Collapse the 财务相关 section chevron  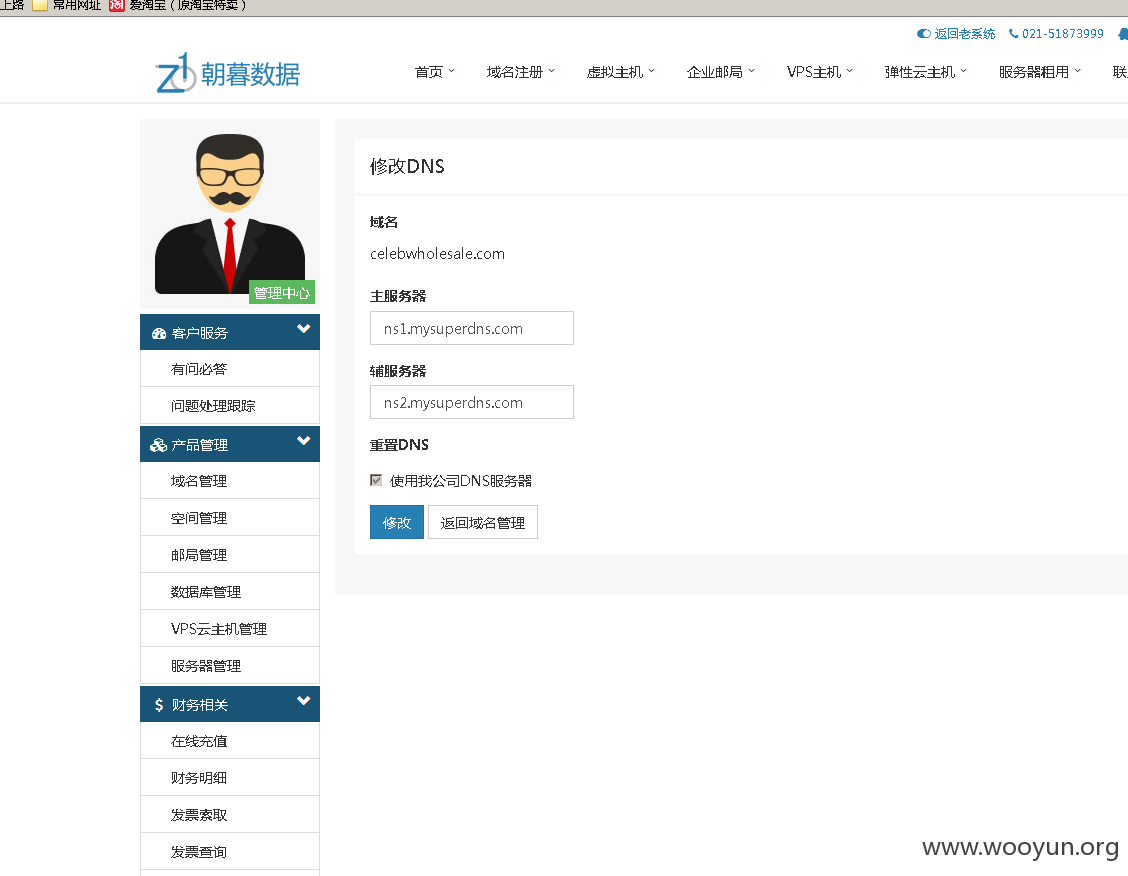click(304, 700)
